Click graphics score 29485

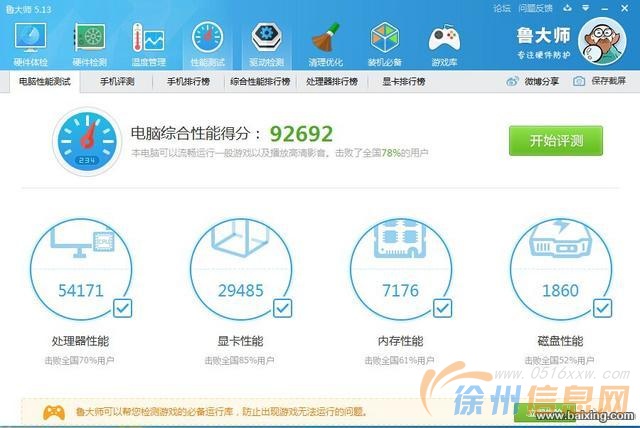tap(241, 291)
